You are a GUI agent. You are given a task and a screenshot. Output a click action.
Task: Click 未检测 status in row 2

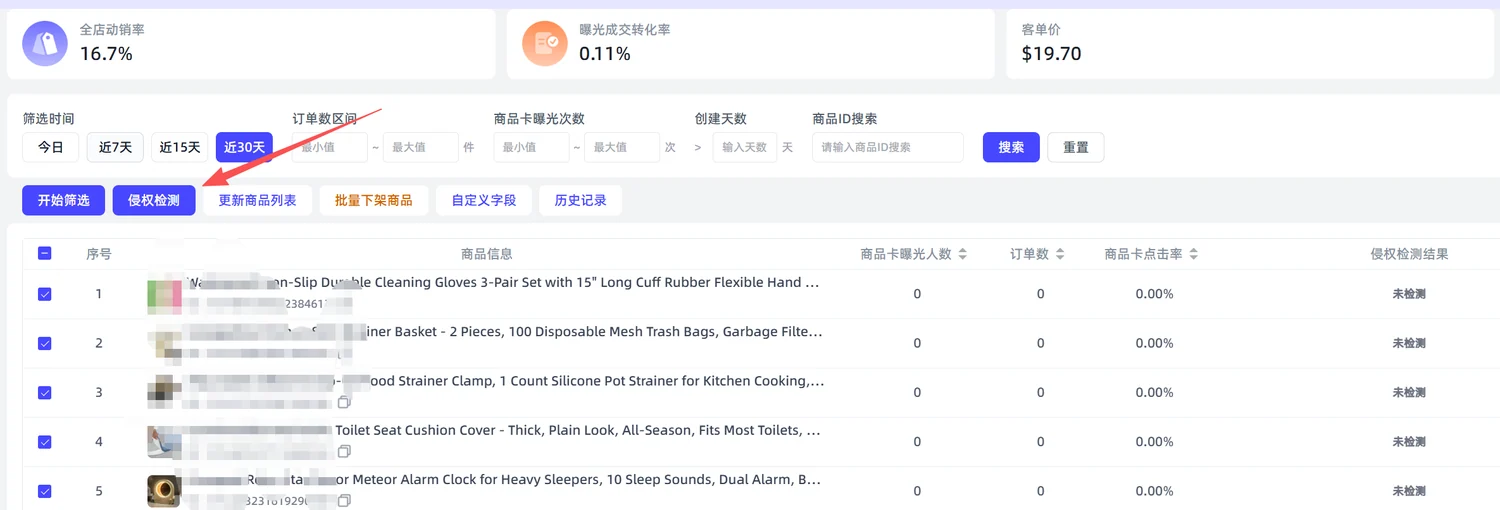pyautogui.click(x=1409, y=343)
